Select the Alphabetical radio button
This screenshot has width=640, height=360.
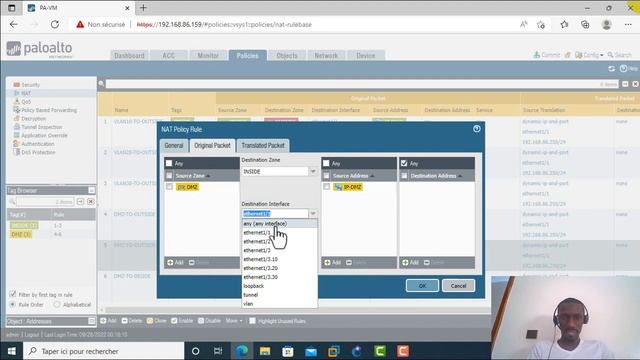(x=57, y=304)
